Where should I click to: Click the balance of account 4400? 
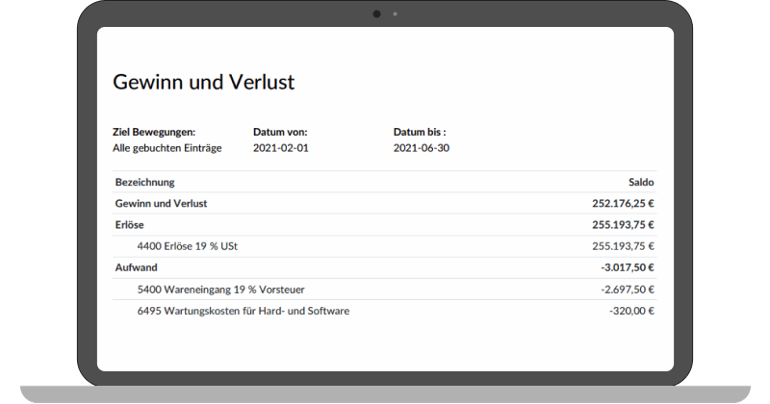point(623,246)
